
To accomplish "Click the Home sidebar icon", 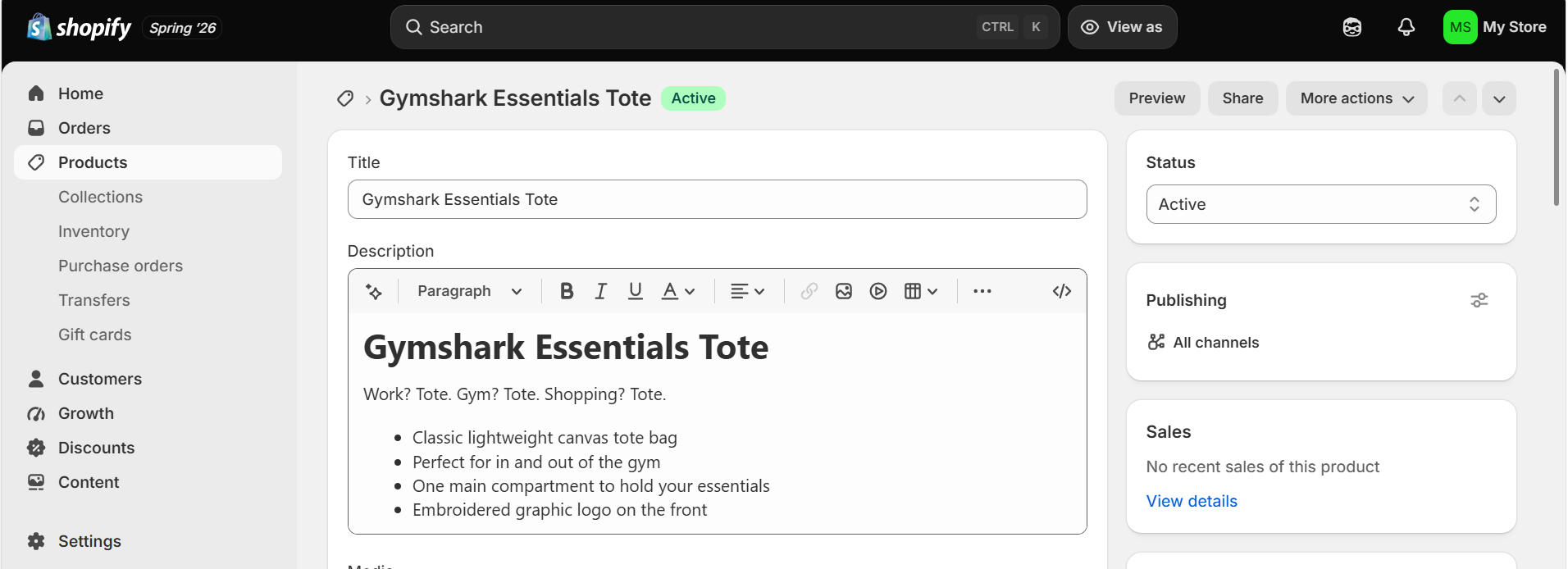I will click(36, 93).
